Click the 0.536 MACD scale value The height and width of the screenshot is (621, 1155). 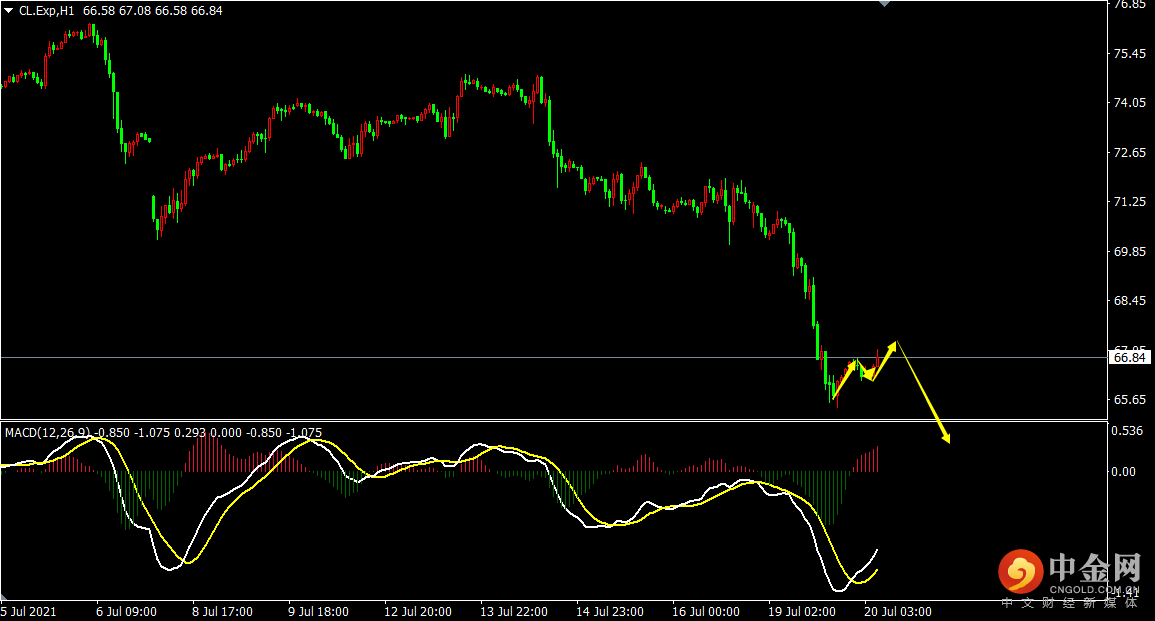(1128, 432)
